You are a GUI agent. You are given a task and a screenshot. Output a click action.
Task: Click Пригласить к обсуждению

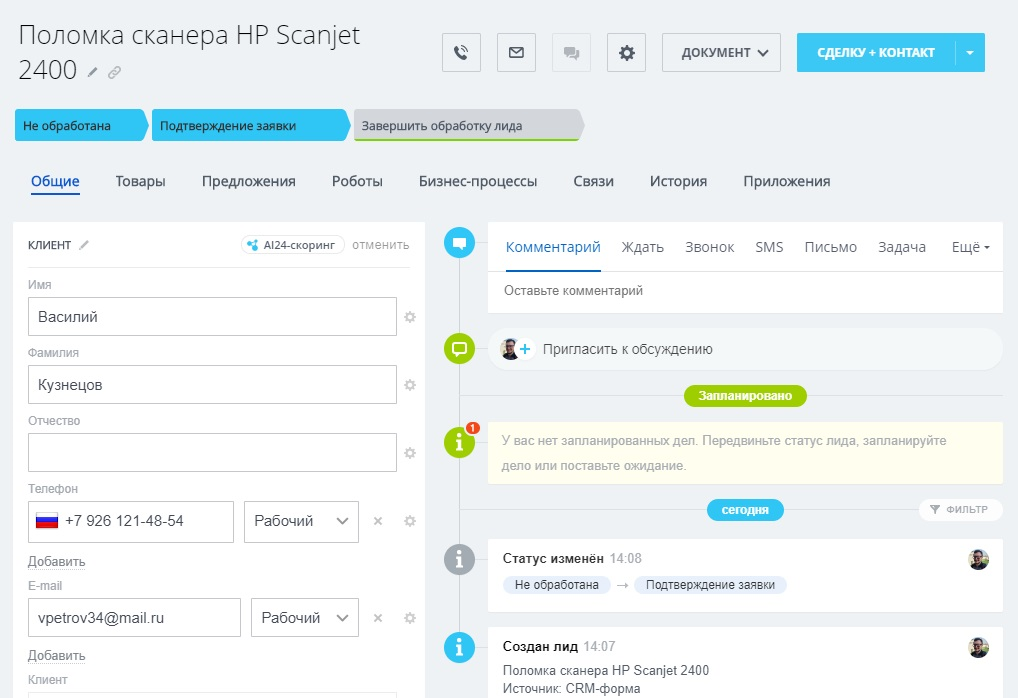[628, 349]
